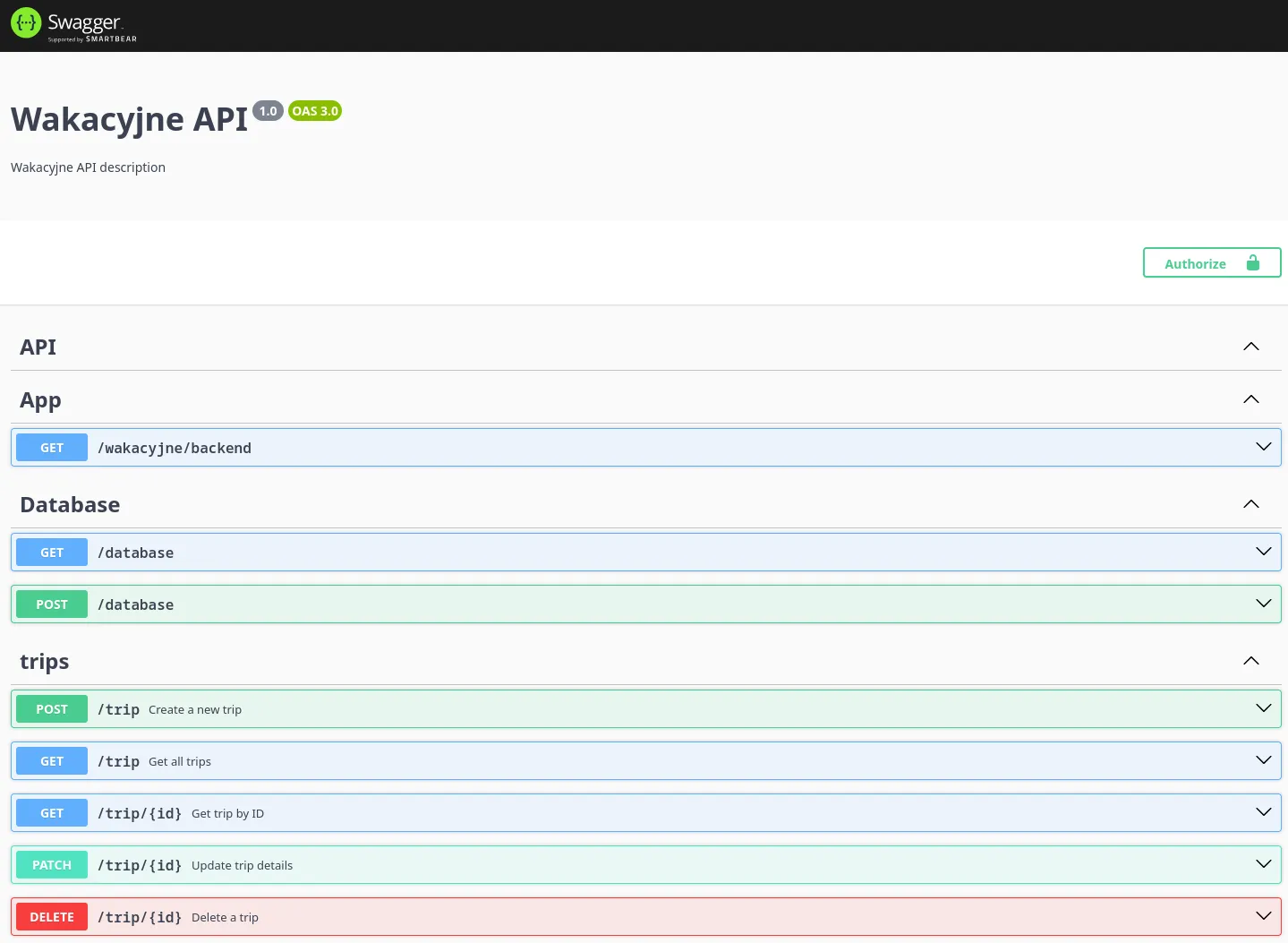Click the OAS 3.0 version badge

pos(314,110)
